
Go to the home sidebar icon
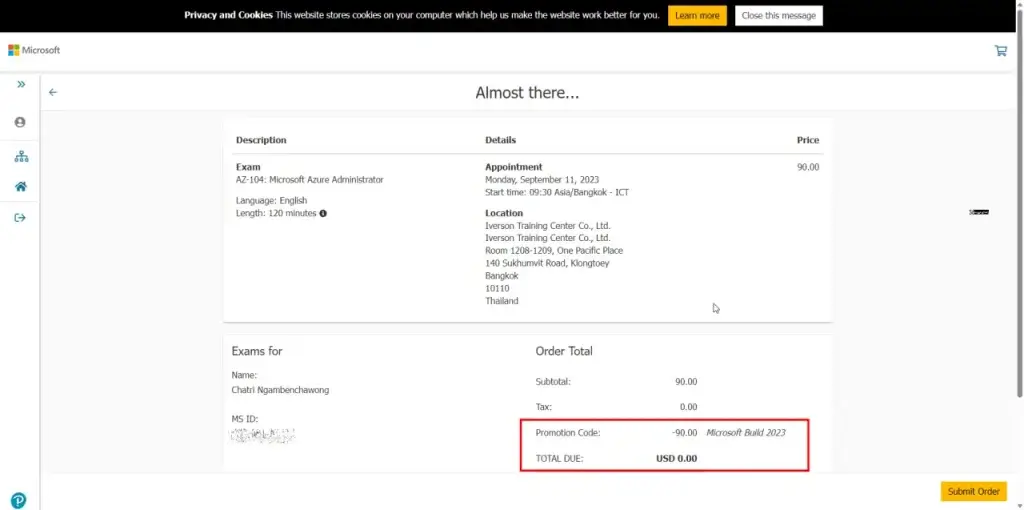click(21, 187)
